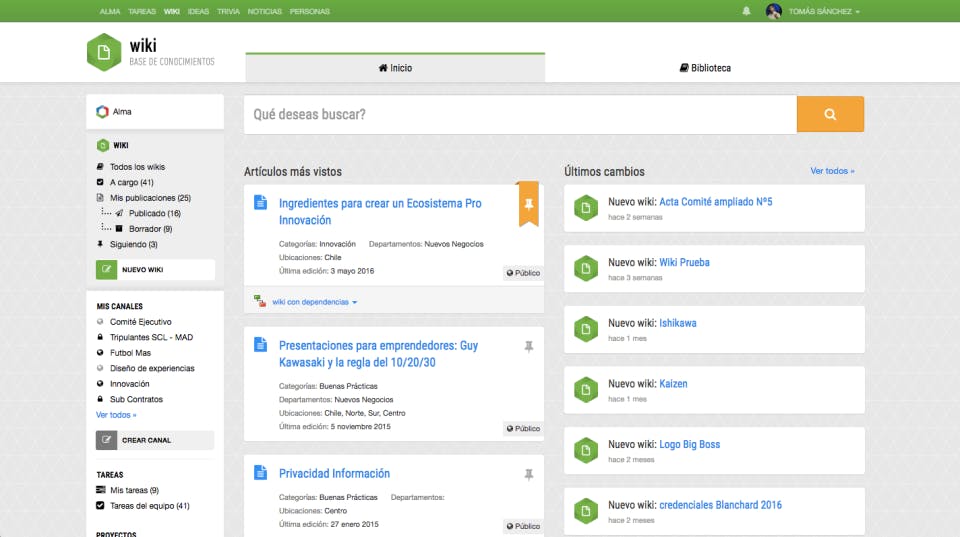
Task: Open TRIVIA in the top menu
Action: (228, 12)
